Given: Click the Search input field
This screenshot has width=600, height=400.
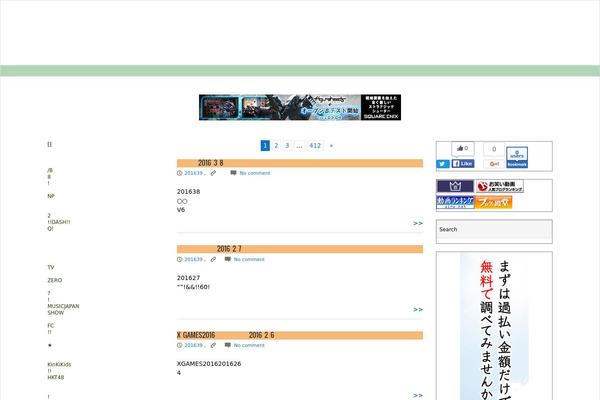Looking at the screenshot, I should point(494,230).
